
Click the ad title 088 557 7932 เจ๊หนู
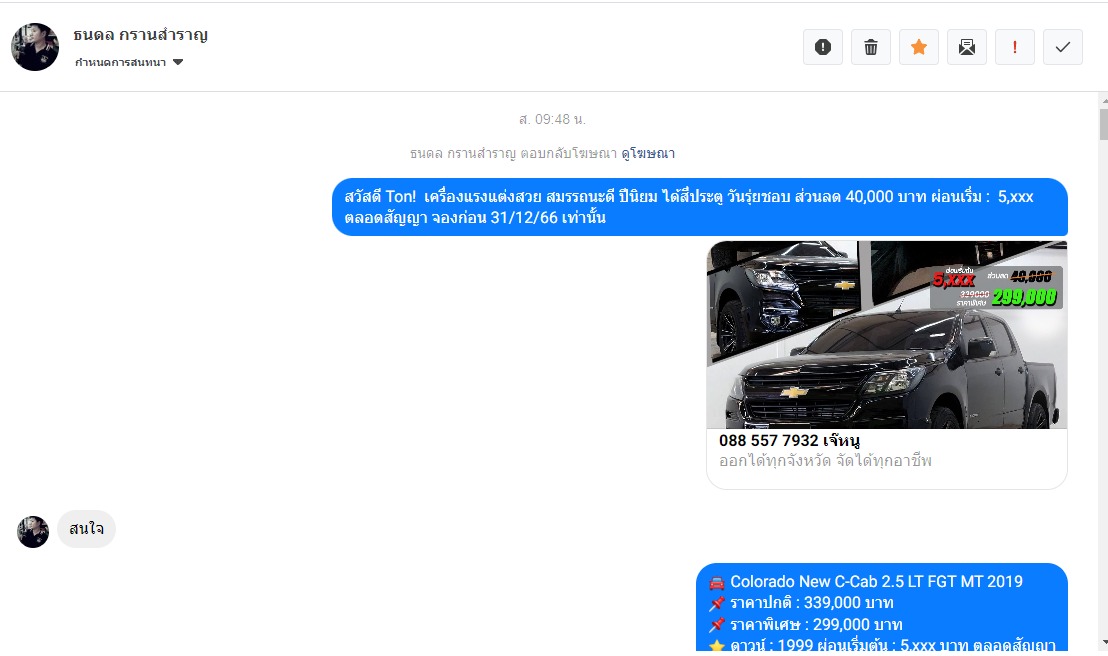789,440
